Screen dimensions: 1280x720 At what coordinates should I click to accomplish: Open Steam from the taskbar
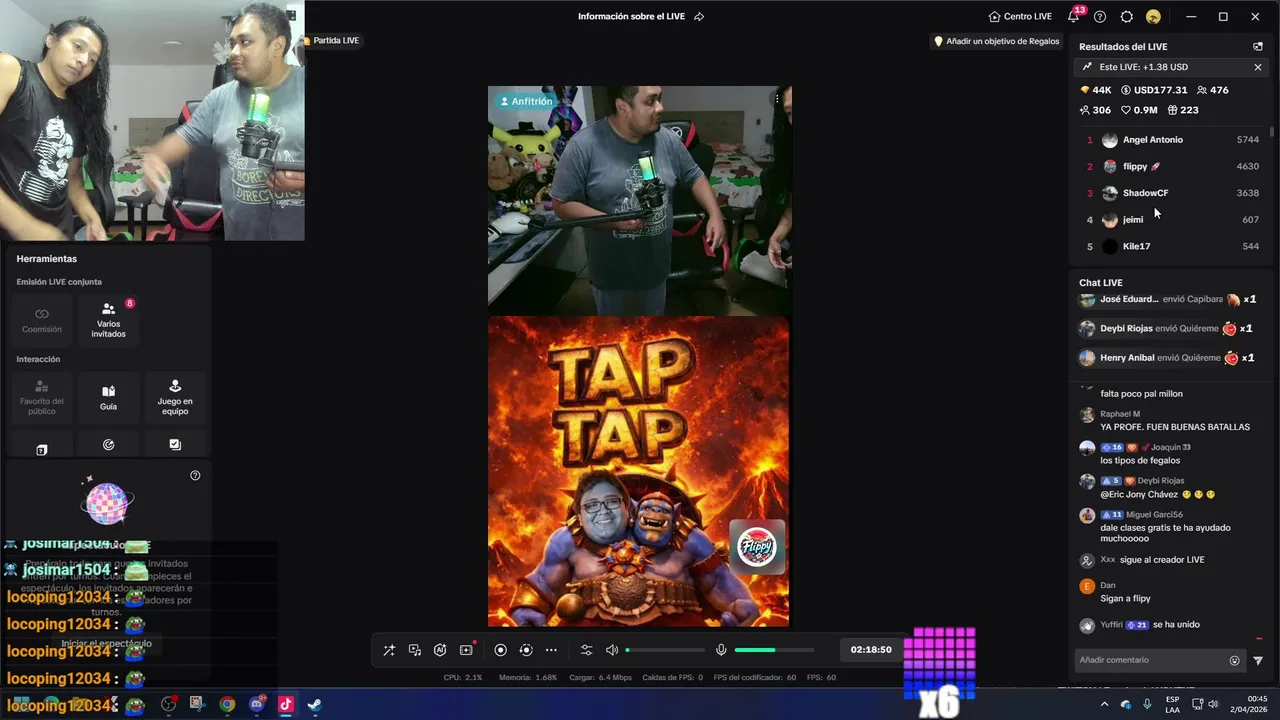pyautogui.click(x=314, y=704)
